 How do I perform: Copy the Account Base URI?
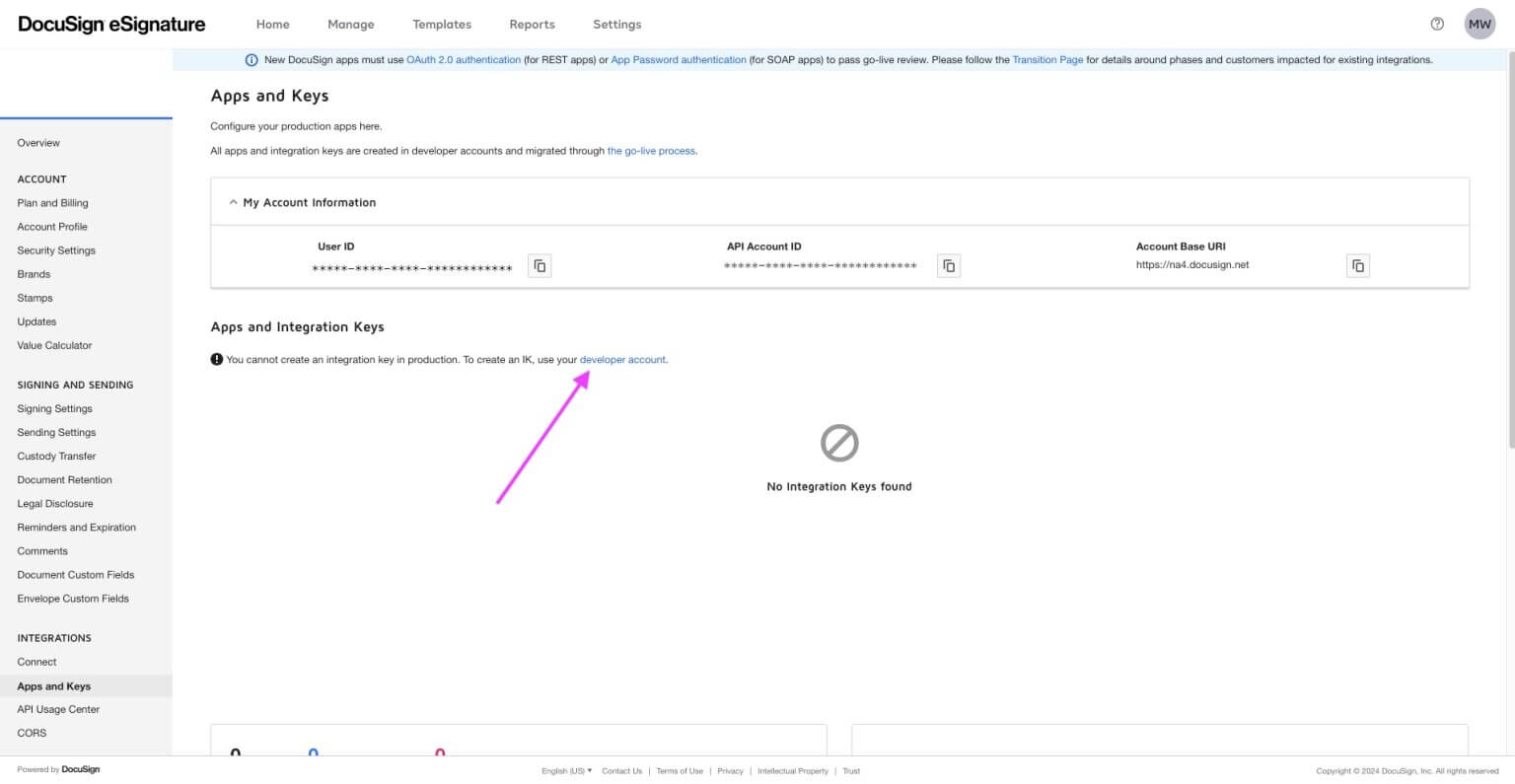[x=1358, y=266]
